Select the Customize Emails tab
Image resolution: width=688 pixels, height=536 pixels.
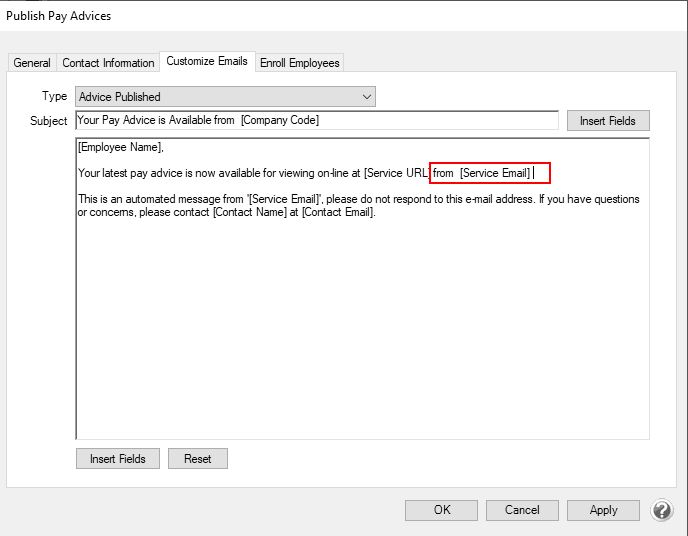pyautogui.click(x=207, y=61)
